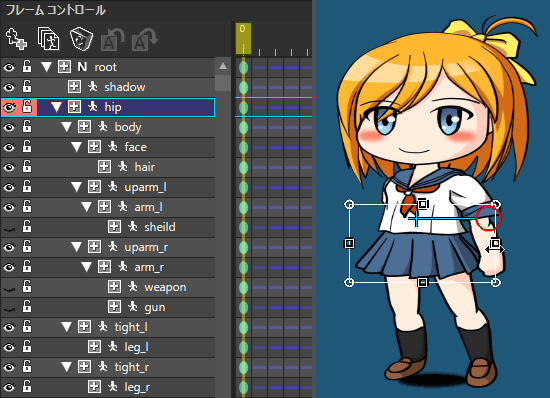Screen dimensions: 550x398
Task: Select the leg_r part row
Action: 108,387
